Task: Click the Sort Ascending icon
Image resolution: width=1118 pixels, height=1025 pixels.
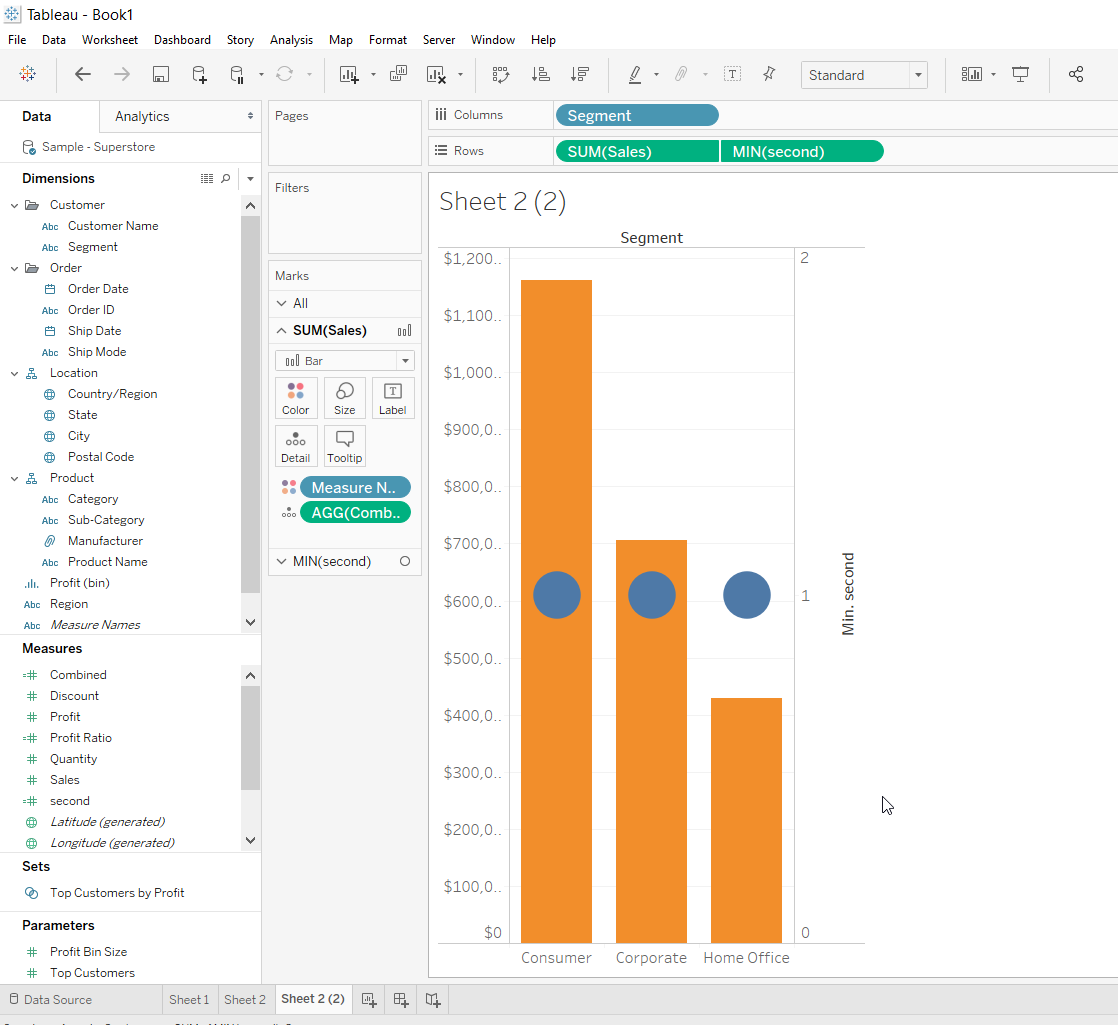Action: 540,74
